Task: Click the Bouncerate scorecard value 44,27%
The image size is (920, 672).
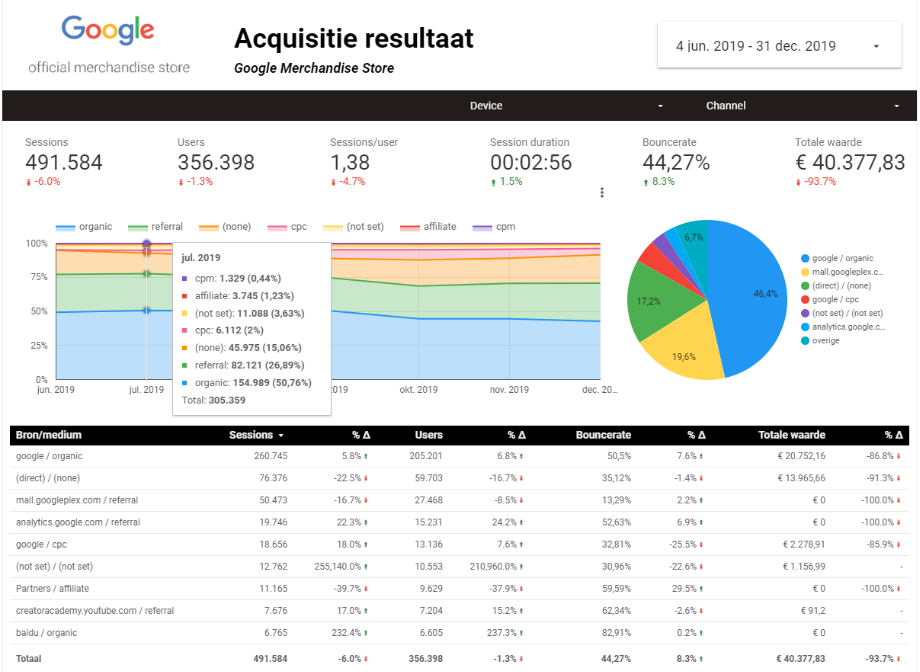Action: pos(676,163)
